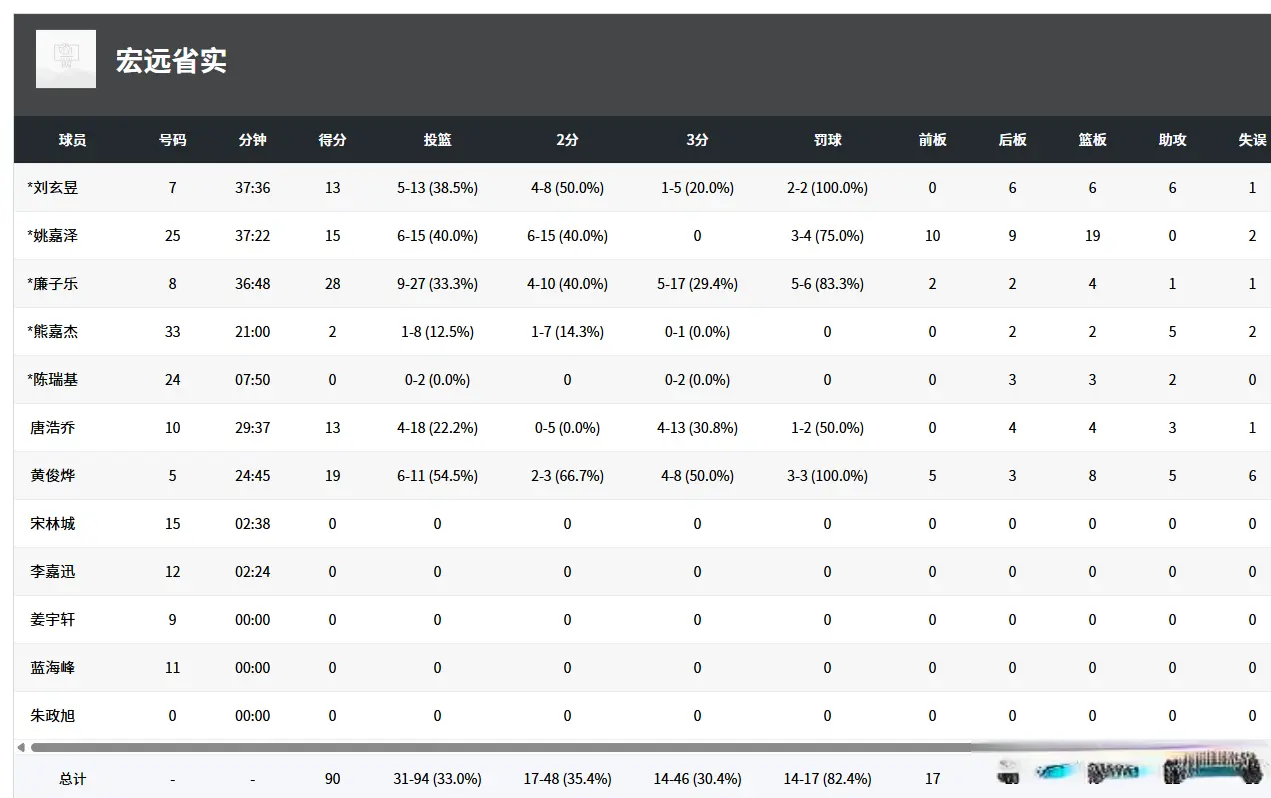1271x798 pixels.
Task: Click the 总计 totals row label
Action: point(72,779)
